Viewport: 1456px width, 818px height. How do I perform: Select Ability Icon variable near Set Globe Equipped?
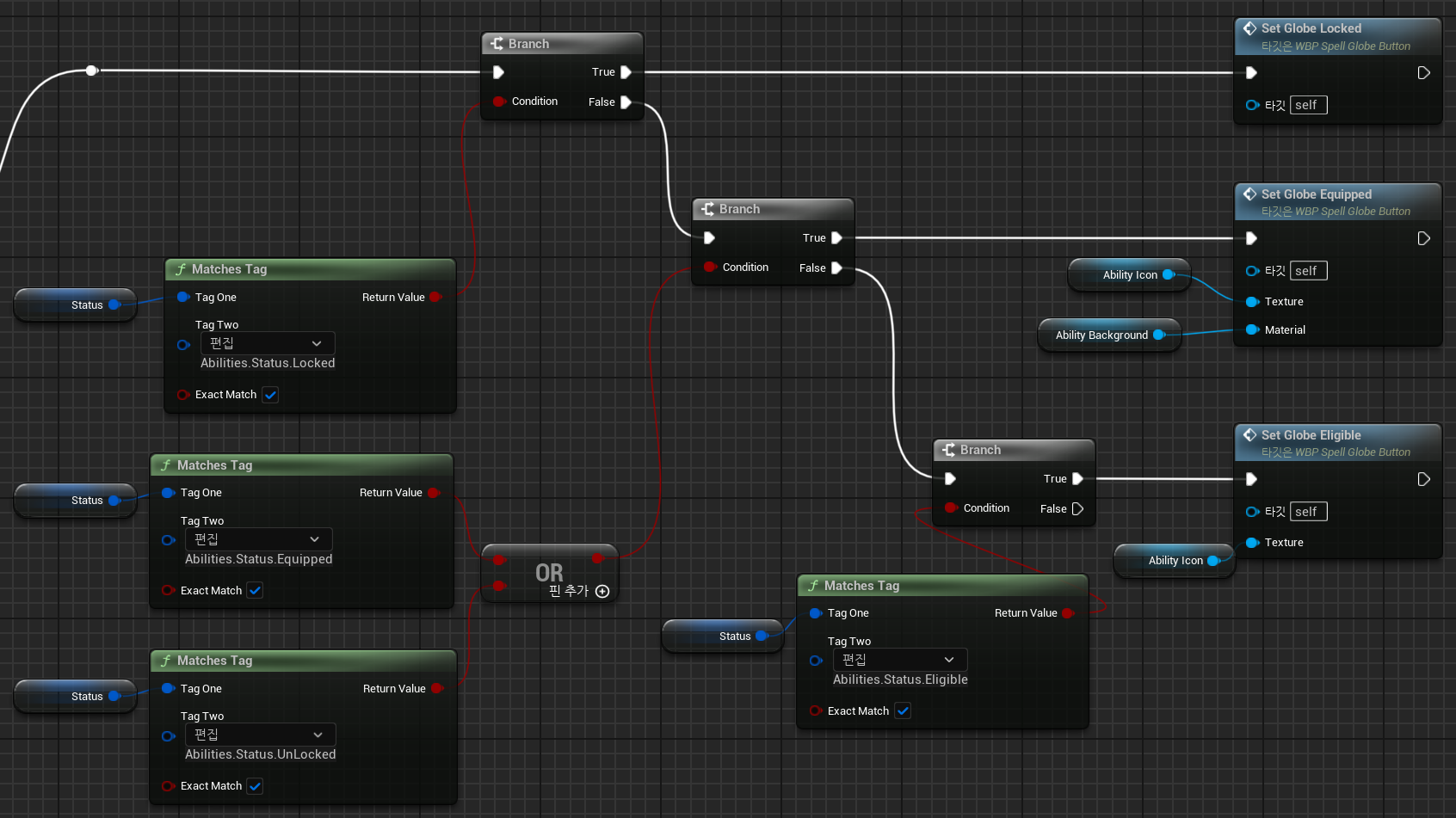click(x=1129, y=275)
